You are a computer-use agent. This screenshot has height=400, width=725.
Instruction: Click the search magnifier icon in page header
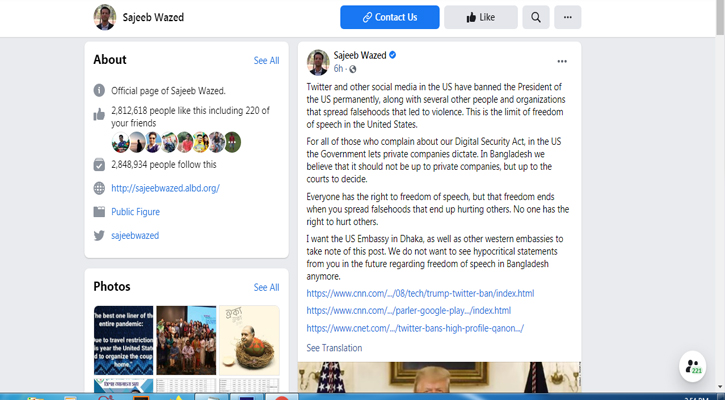[x=536, y=17]
